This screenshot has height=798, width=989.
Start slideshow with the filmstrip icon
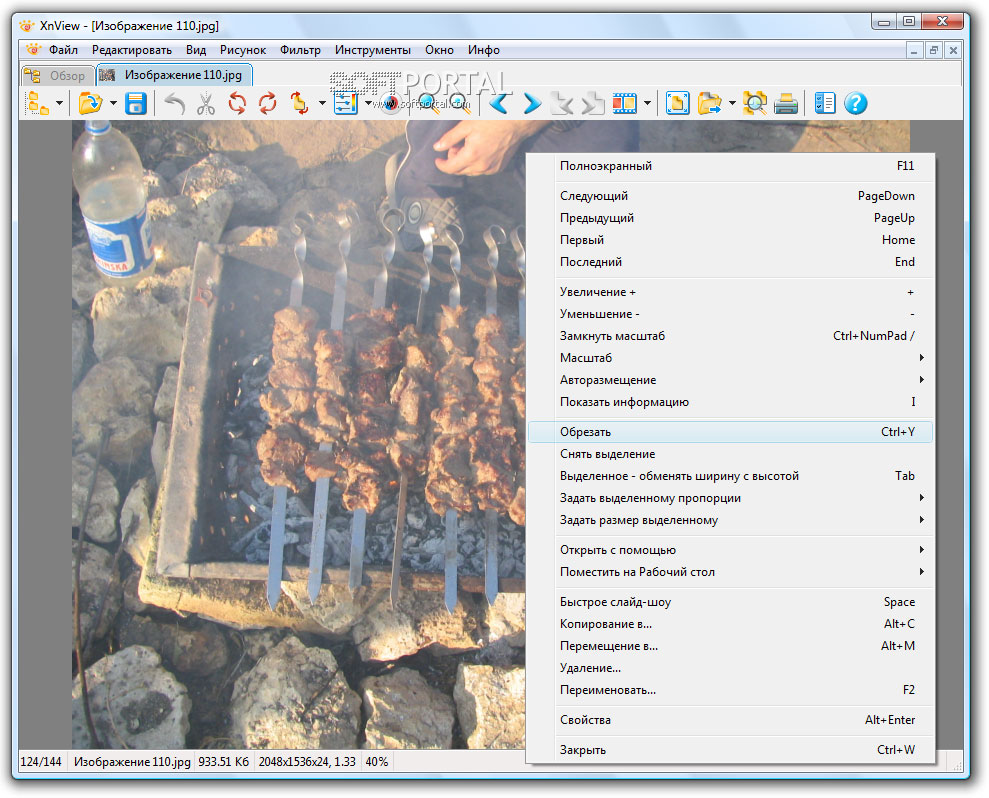point(624,103)
